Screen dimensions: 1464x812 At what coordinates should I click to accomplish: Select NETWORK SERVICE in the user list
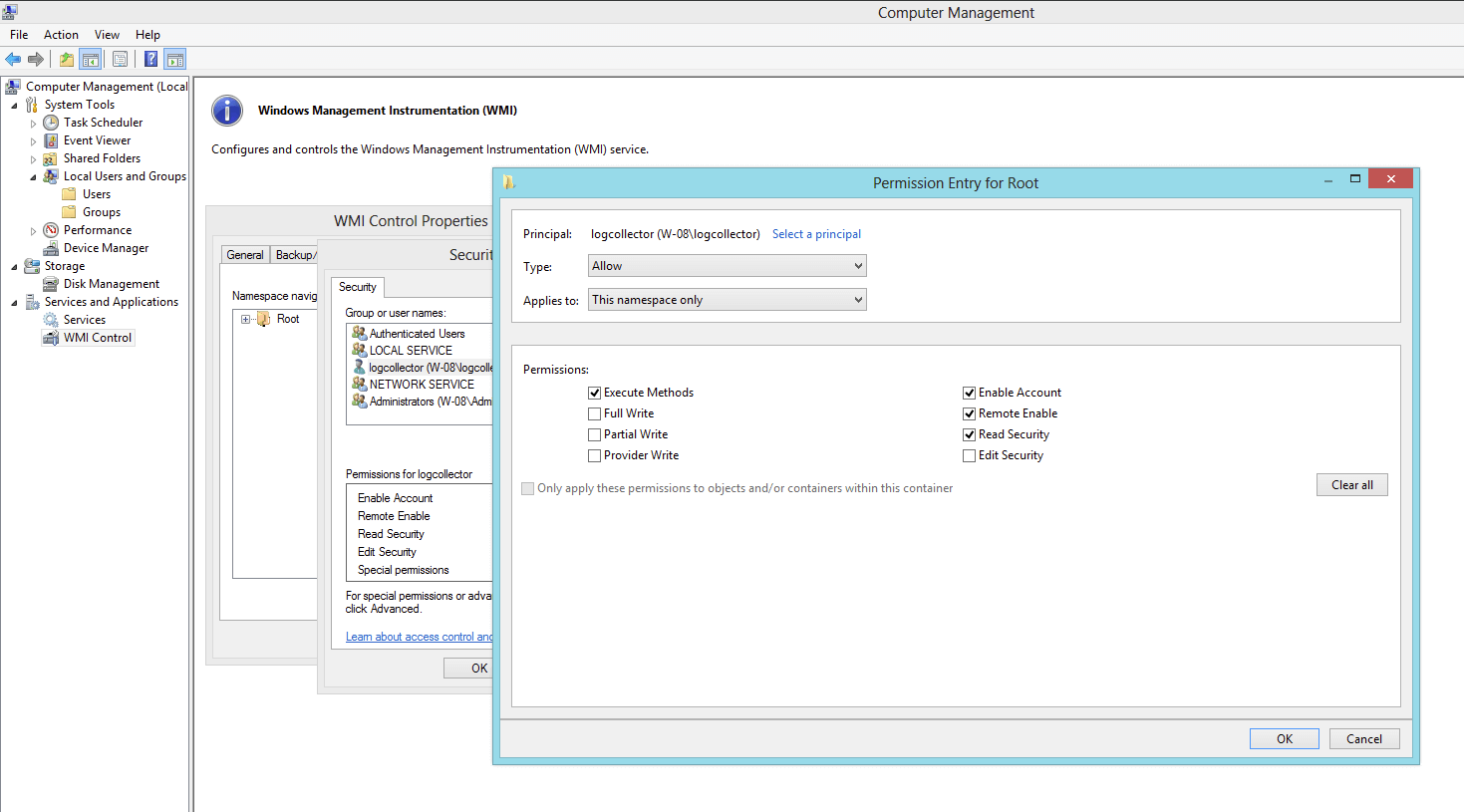[x=422, y=385]
